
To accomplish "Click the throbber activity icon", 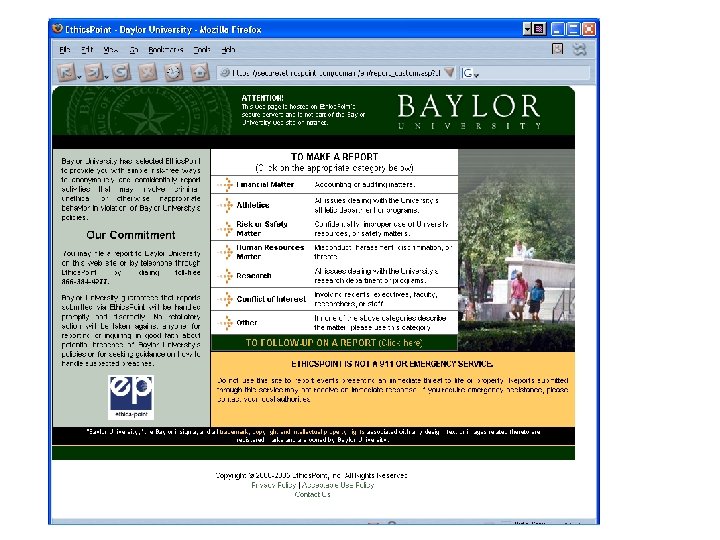I will [580, 49].
